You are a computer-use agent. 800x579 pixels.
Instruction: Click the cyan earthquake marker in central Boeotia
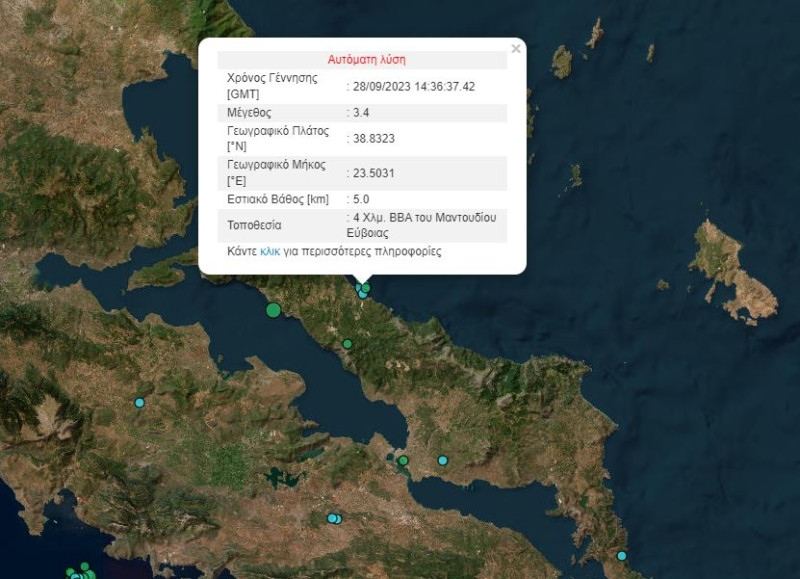[x=140, y=401]
